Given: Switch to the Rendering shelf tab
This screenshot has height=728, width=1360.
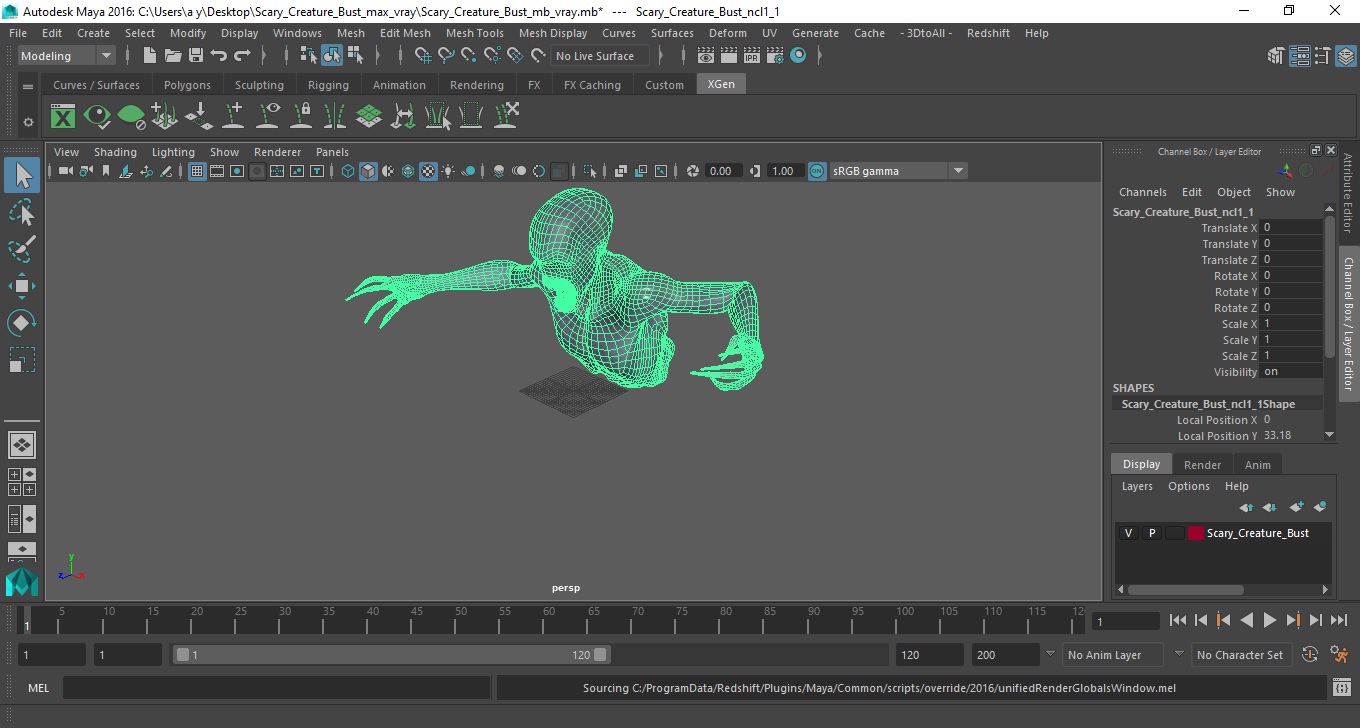Looking at the screenshot, I should coord(476,85).
